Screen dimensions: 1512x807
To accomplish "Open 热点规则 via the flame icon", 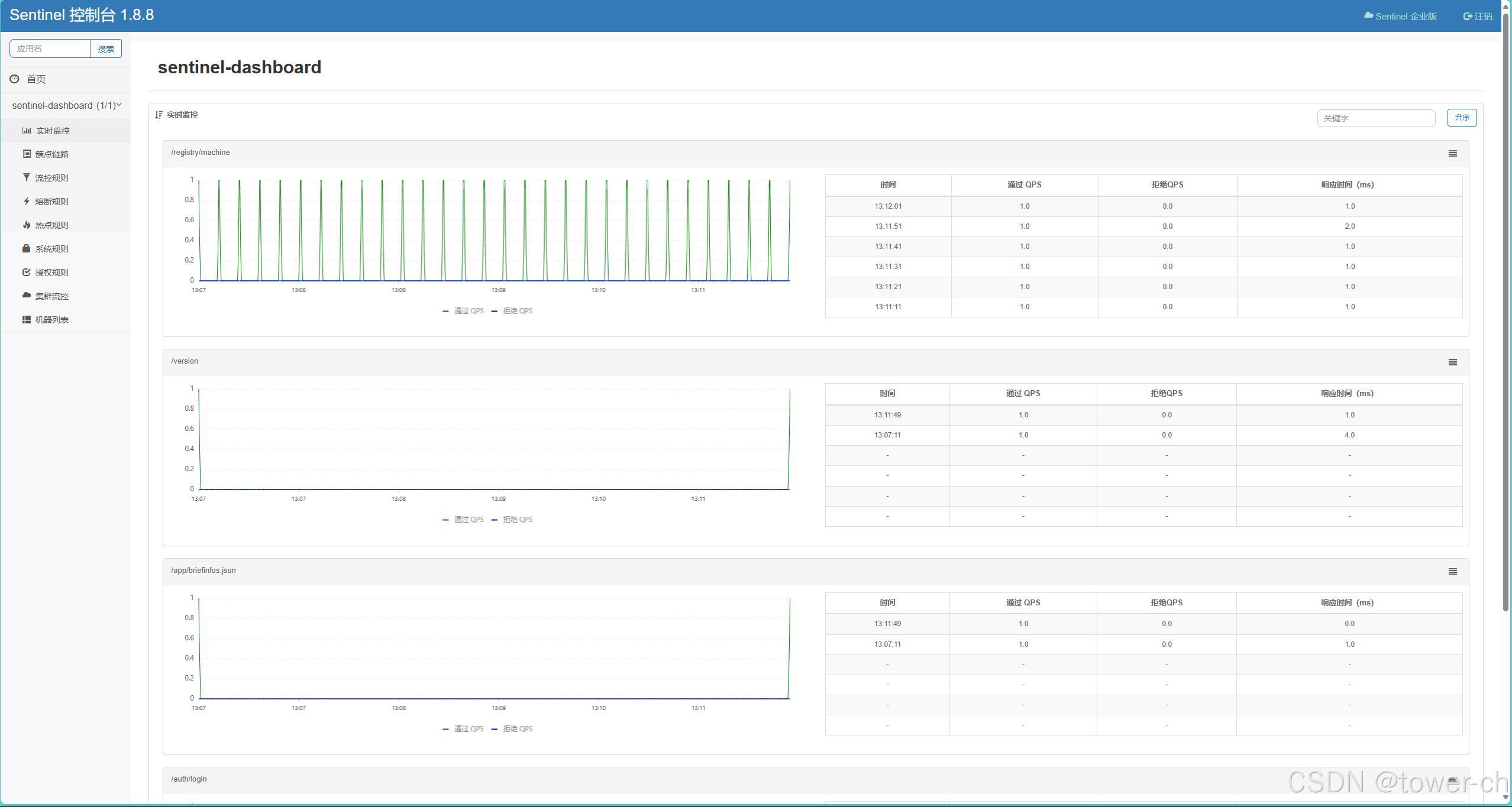I will click(x=27, y=225).
